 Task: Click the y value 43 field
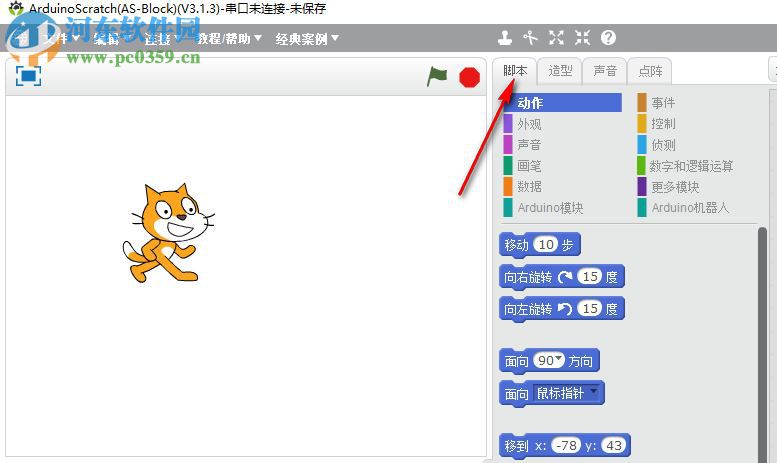pos(614,446)
